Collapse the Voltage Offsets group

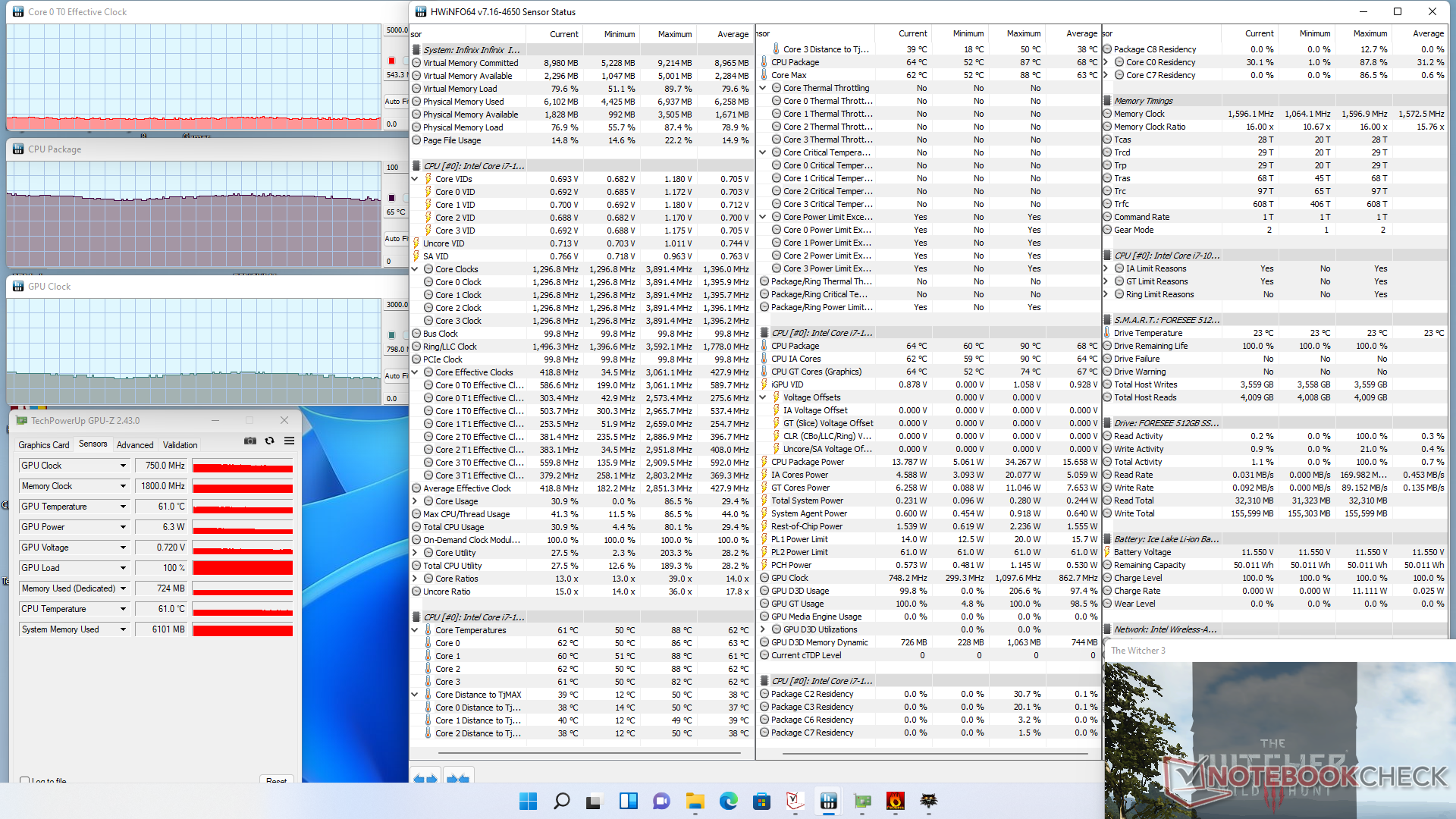tap(763, 397)
